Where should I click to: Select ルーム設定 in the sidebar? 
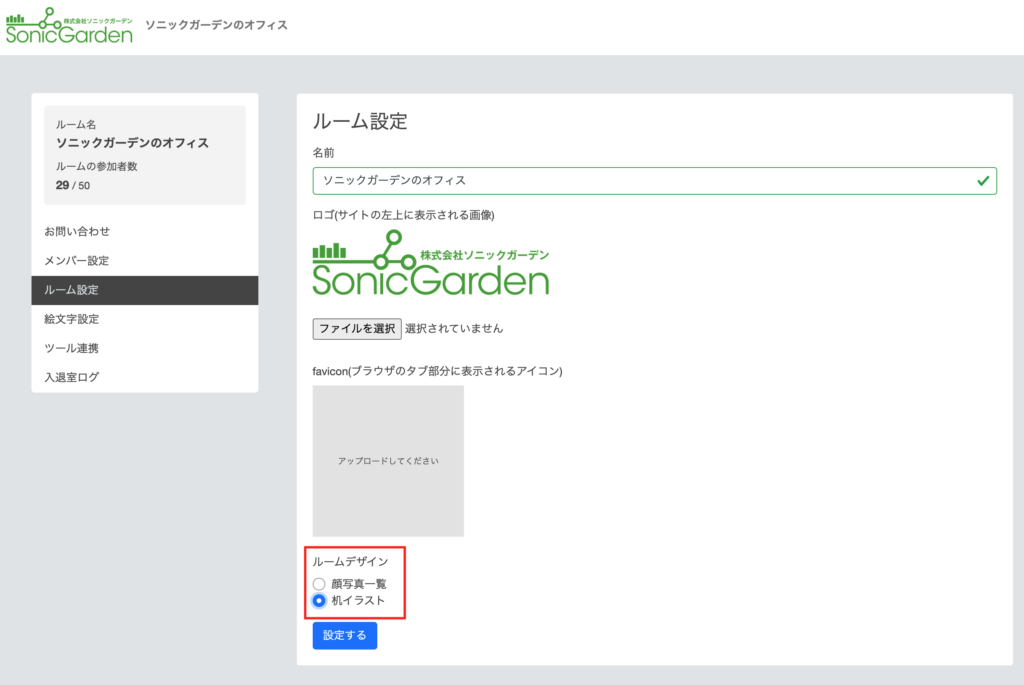click(x=144, y=290)
